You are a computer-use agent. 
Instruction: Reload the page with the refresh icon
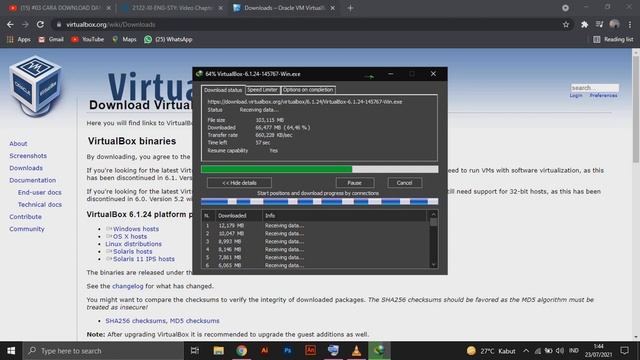pos(40,24)
